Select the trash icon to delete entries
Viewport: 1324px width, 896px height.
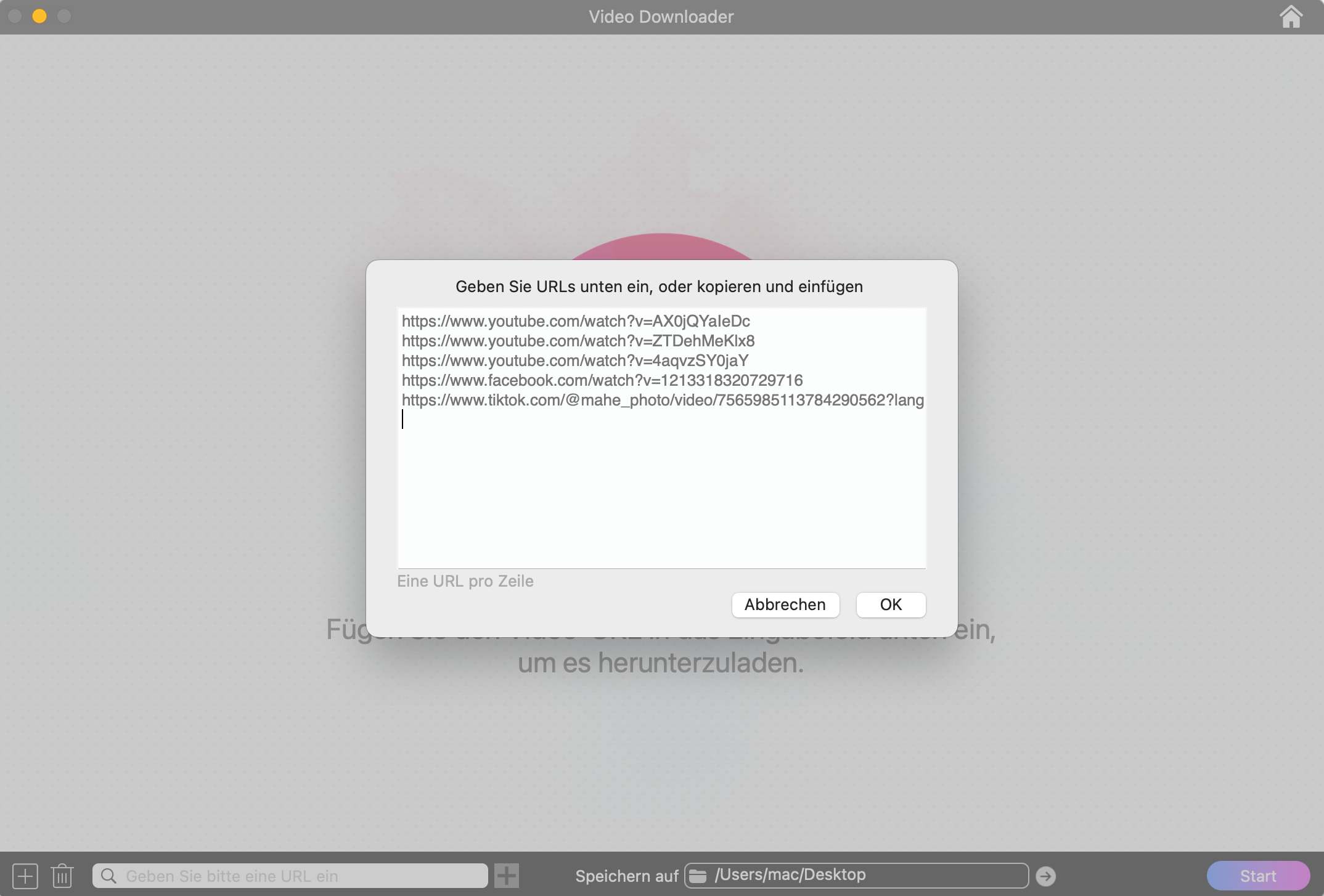click(62, 875)
